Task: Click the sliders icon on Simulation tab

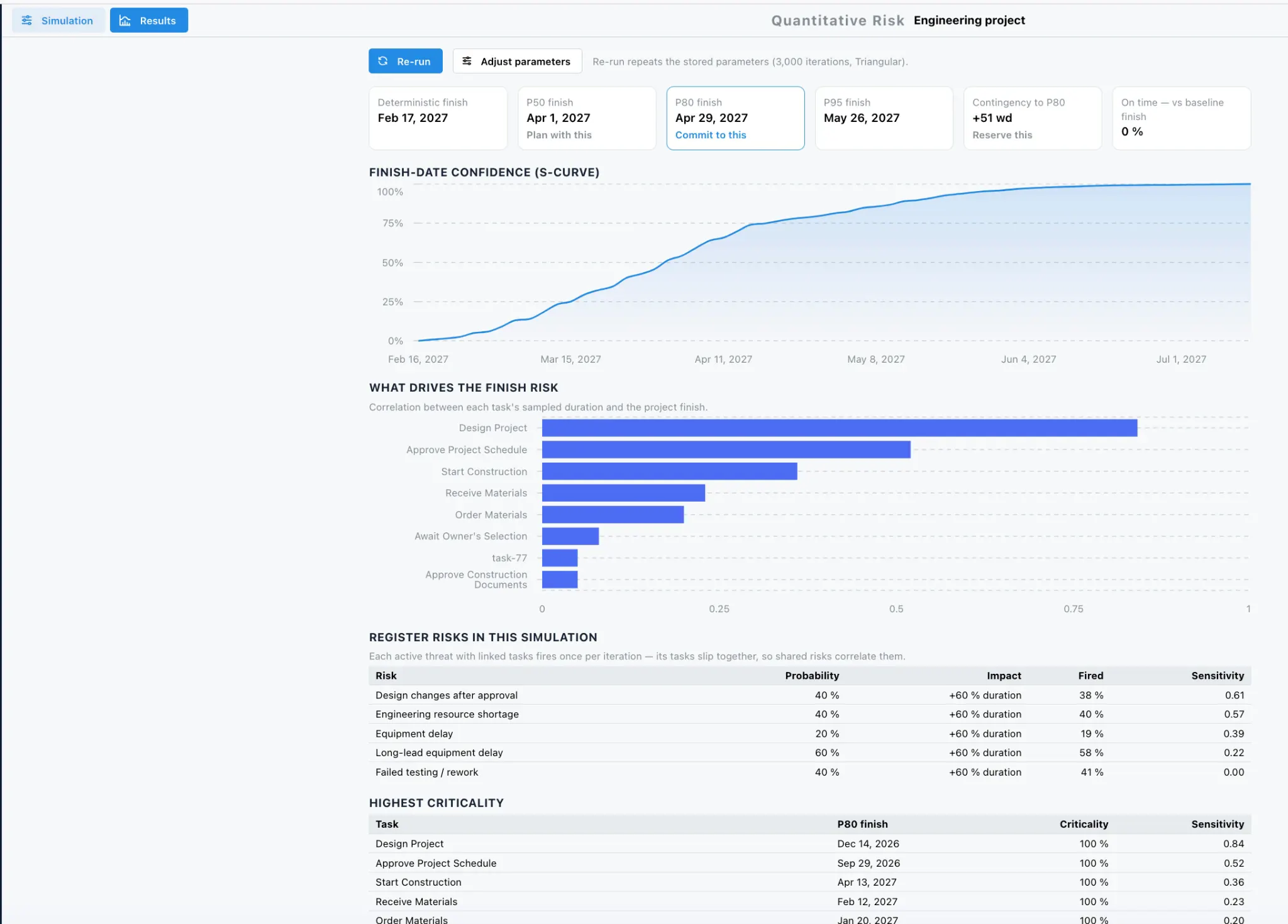Action: [x=27, y=20]
